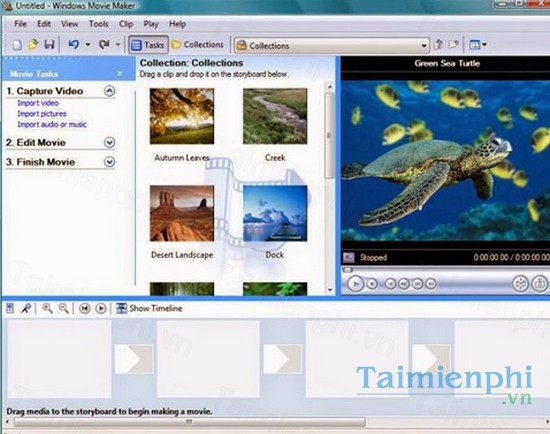Open the File menu
The width and height of the screenshot is (550, 434).
pyautogui.click(x=21, y=24)
